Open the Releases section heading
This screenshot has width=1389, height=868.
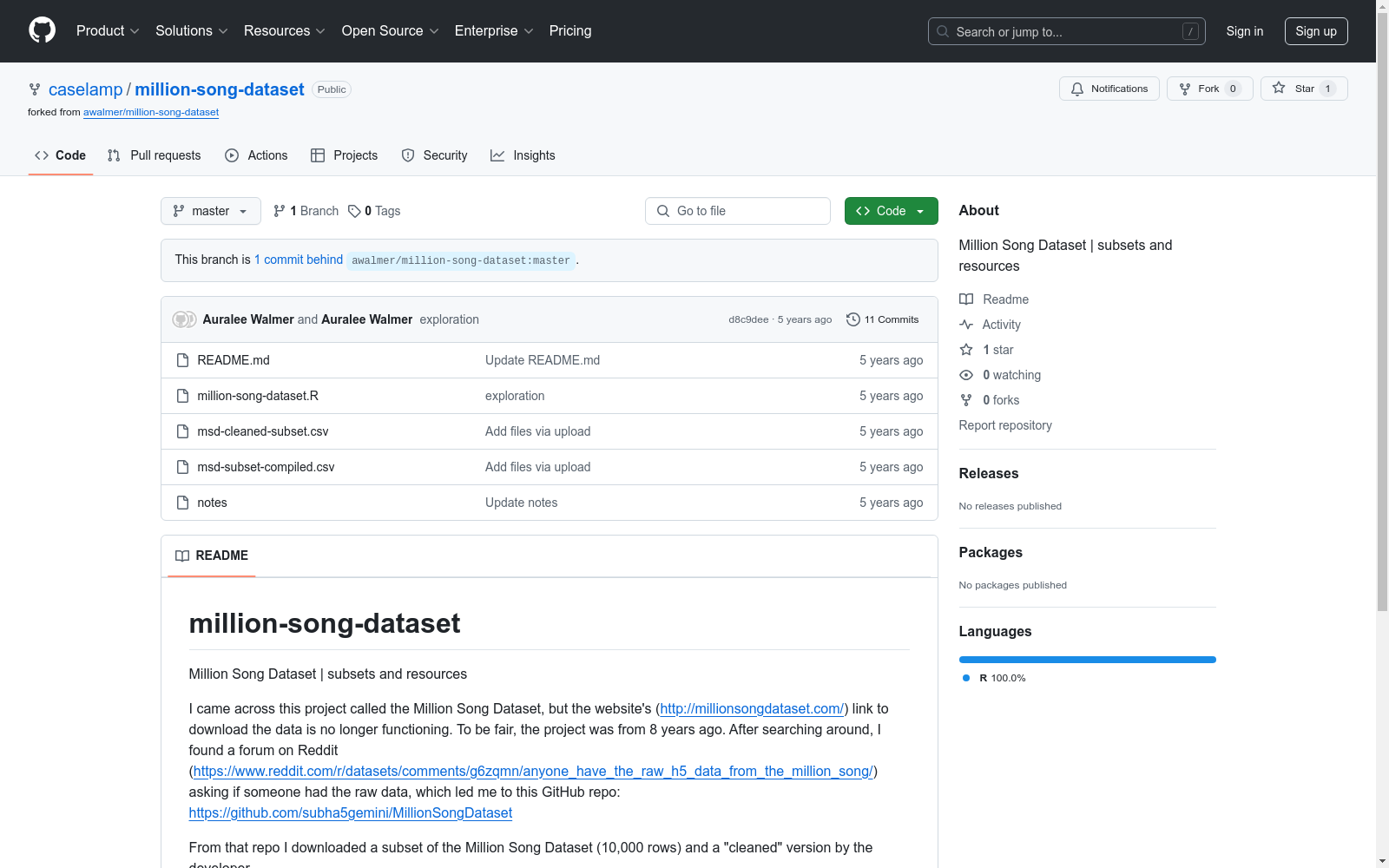pos(989,473)
